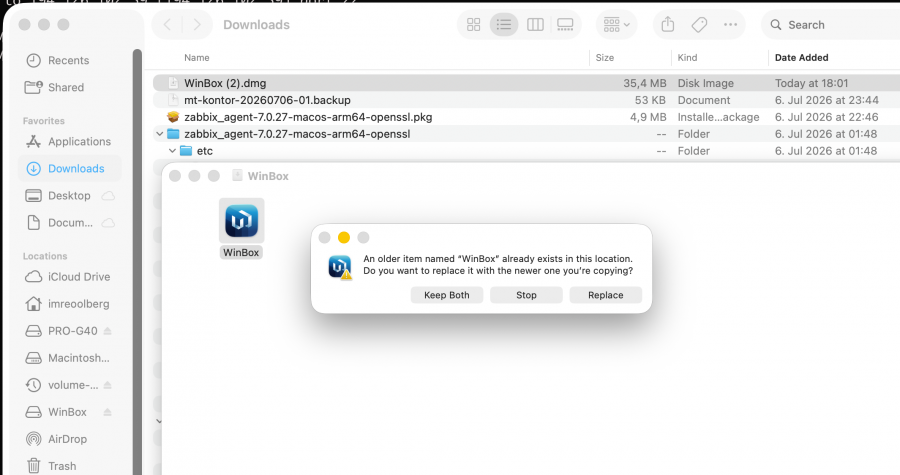The width and height of the screenshot is (900, 475).
Task: Click the WinBox window title proxy icon
Action: click(x=237, y=176)
